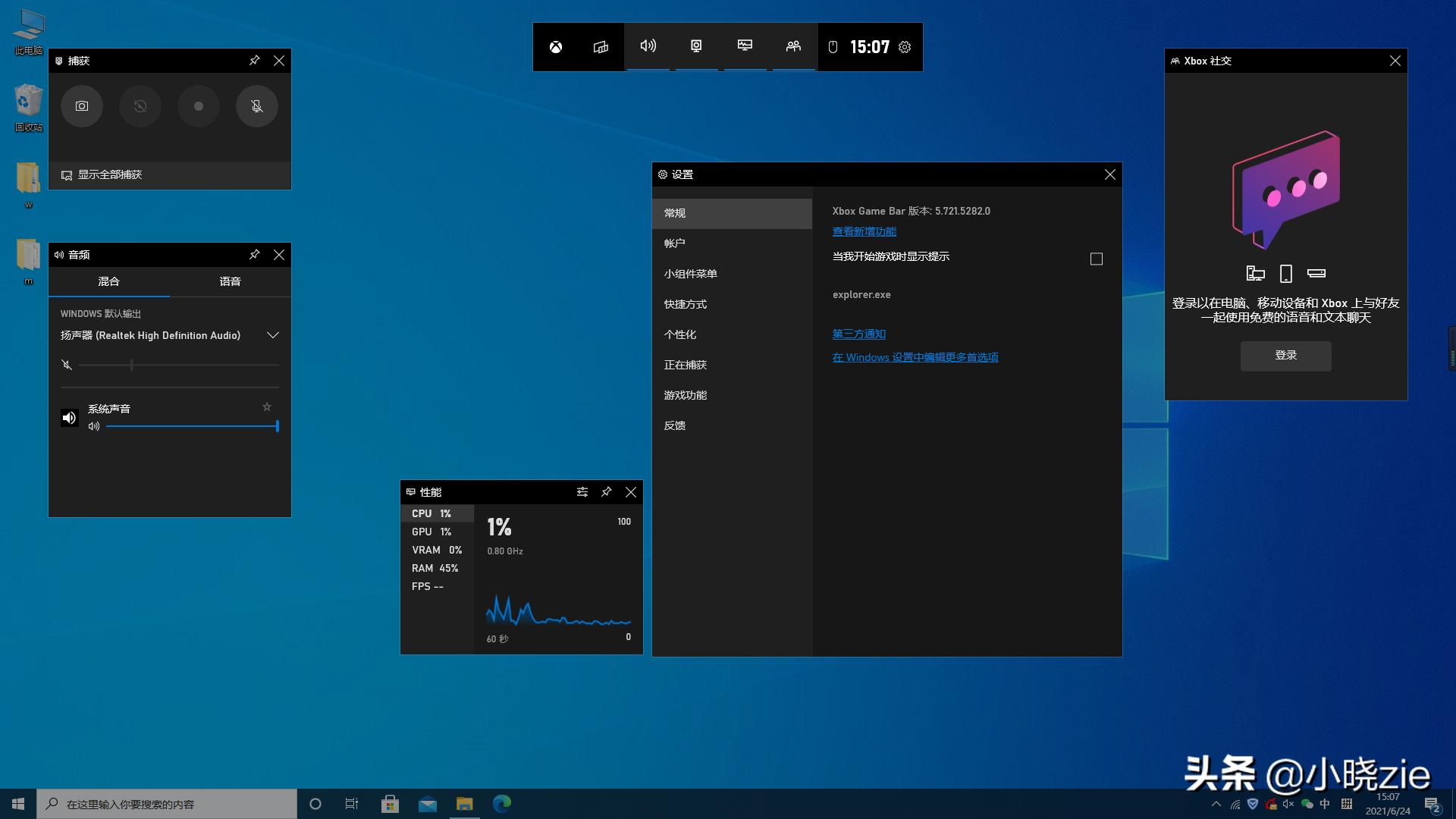The width and height of the screenshot is (1456, 819).
Task: Open performance widget options icon
Action: (x=582, y=492)
